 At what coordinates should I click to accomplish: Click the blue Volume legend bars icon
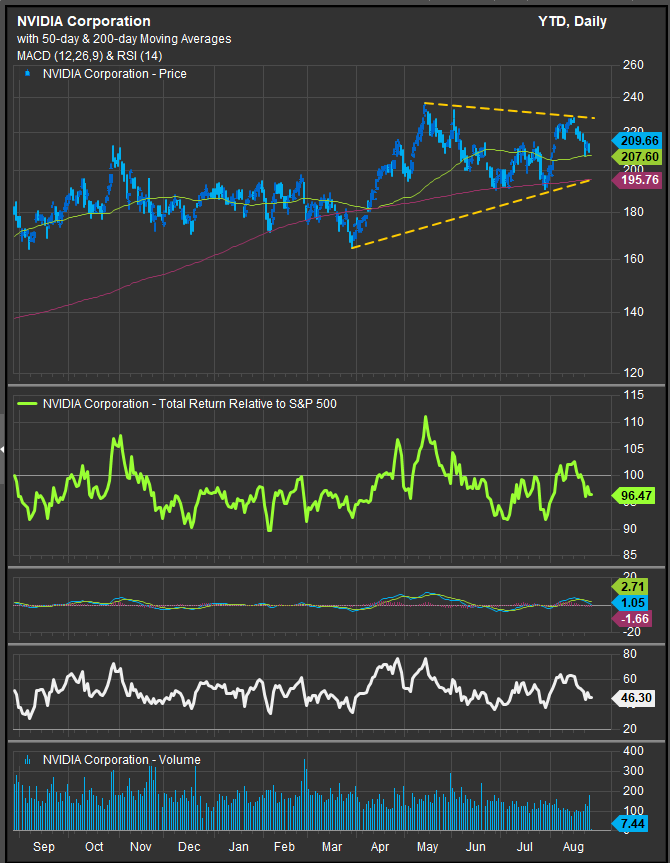pos(27,760)
